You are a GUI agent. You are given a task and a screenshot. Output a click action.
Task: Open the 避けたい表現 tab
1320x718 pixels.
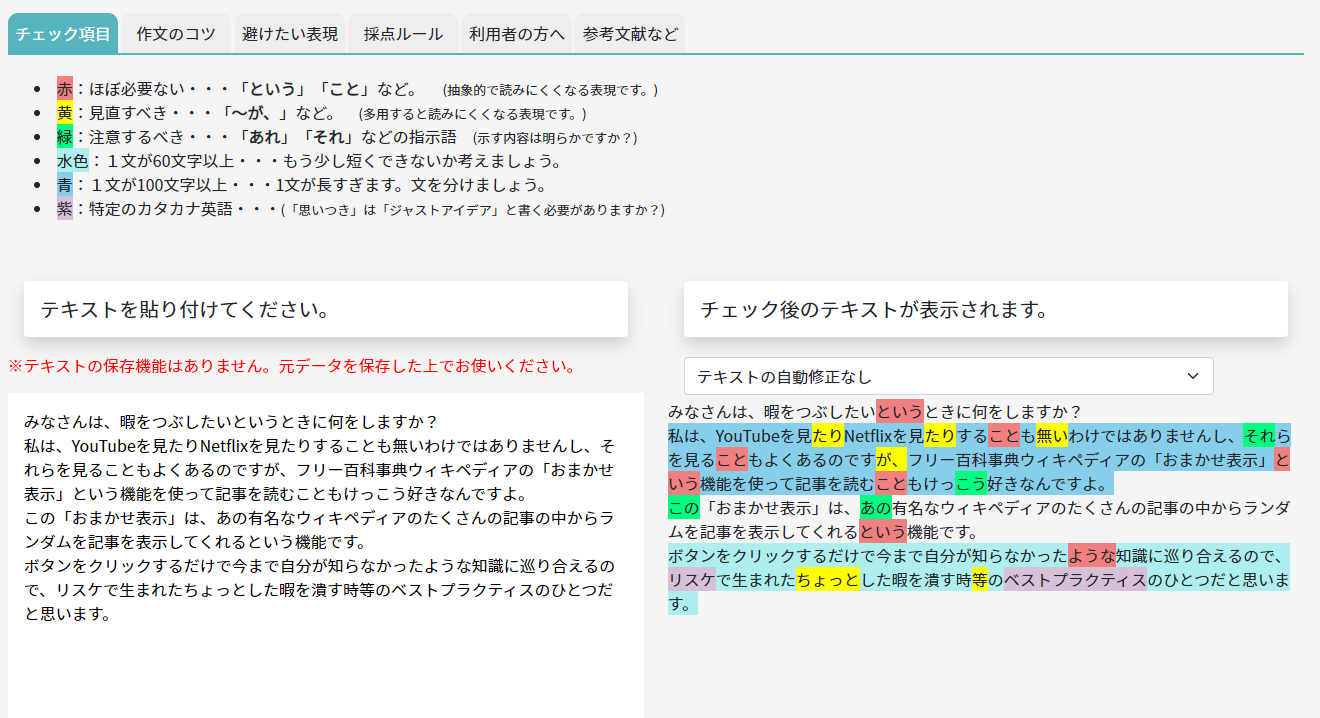tap(288, 31)
